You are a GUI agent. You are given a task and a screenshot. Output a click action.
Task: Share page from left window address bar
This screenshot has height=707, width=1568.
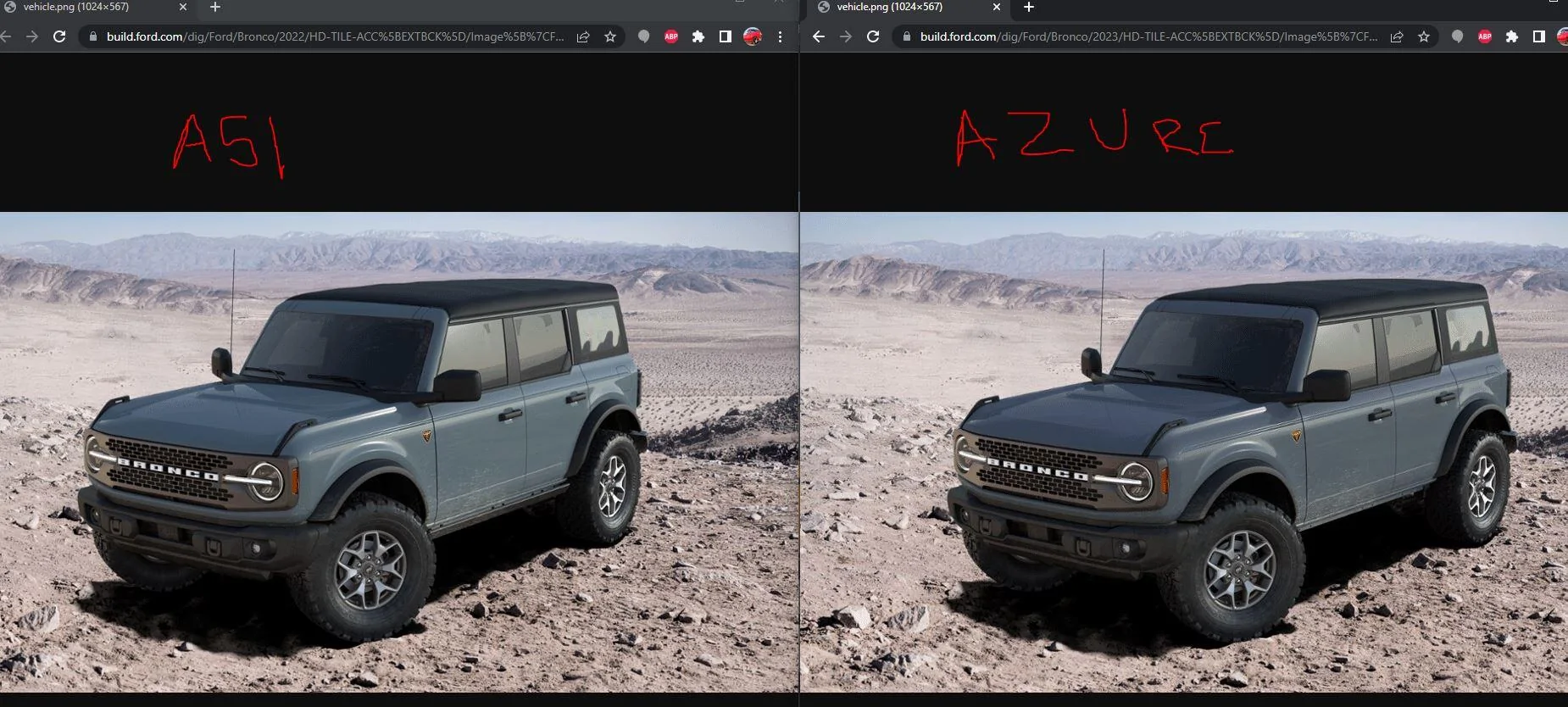tap(583, 36)
